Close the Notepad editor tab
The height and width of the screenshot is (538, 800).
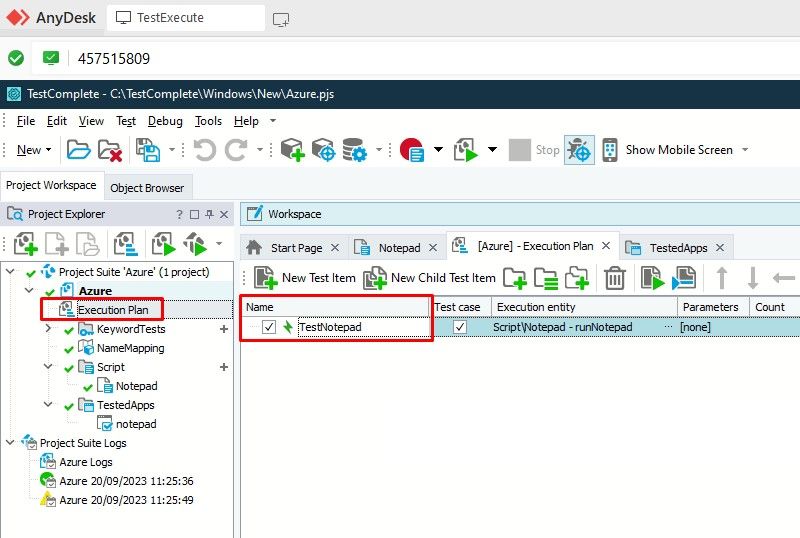point(434,247)
